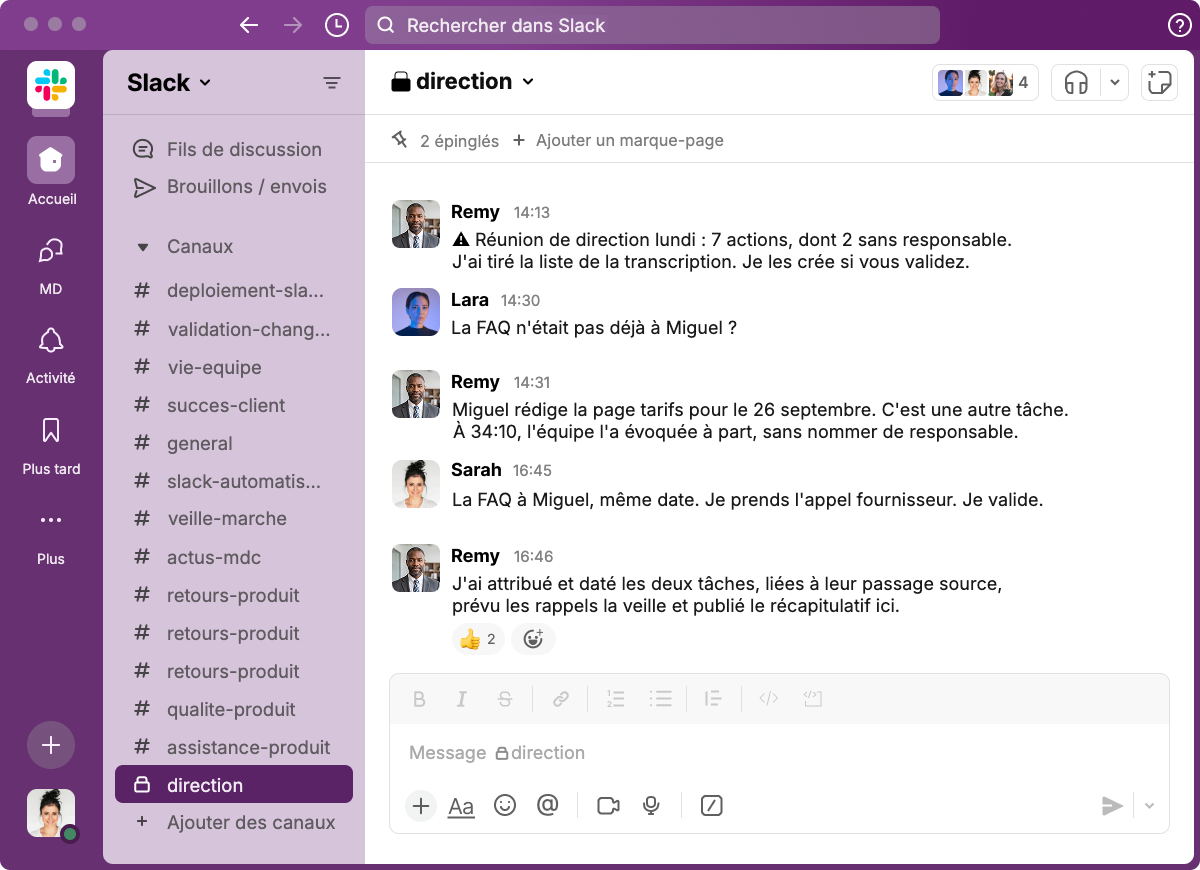Image resolution: width=1200 pixels, height=870 pixels.
Task: Open the slash shortcuts icon
Action: (x=711, y=806)
